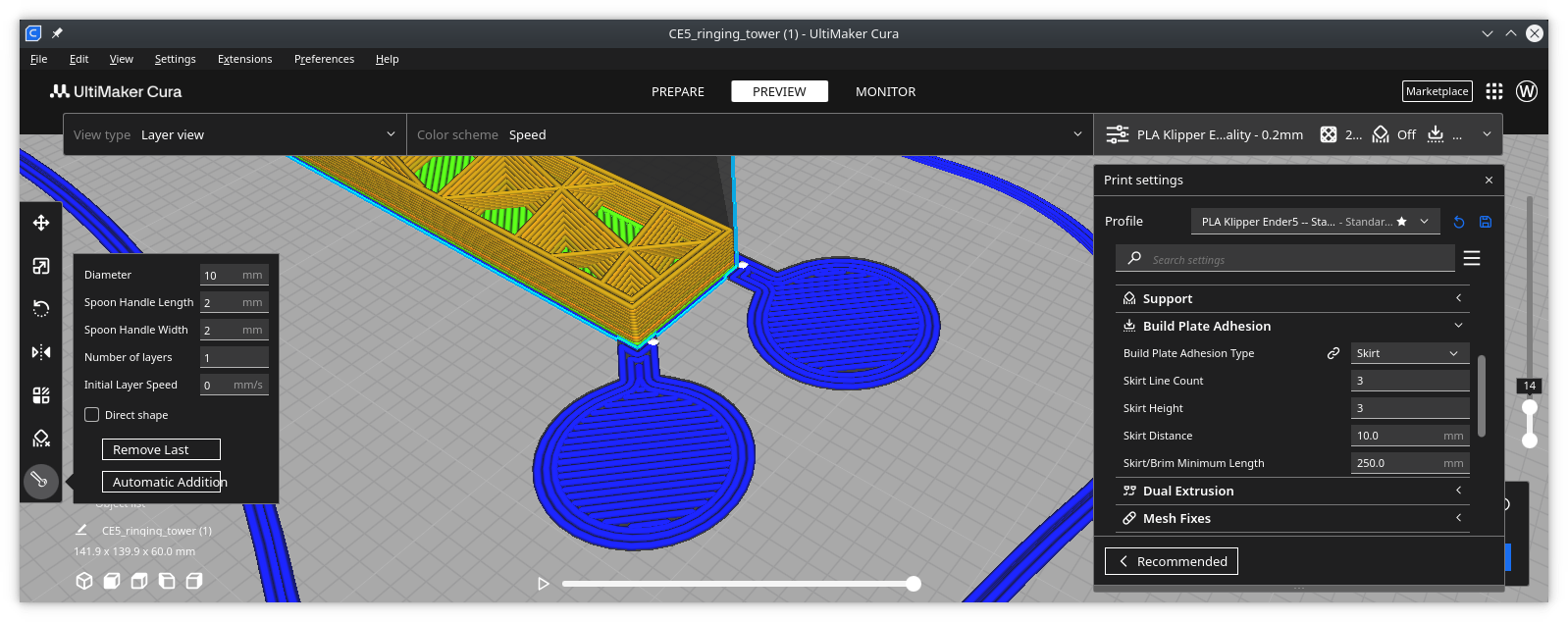Open the Support Blocker tool
The height and width of the screenshot is (622, 1568).
click(41, 439)
